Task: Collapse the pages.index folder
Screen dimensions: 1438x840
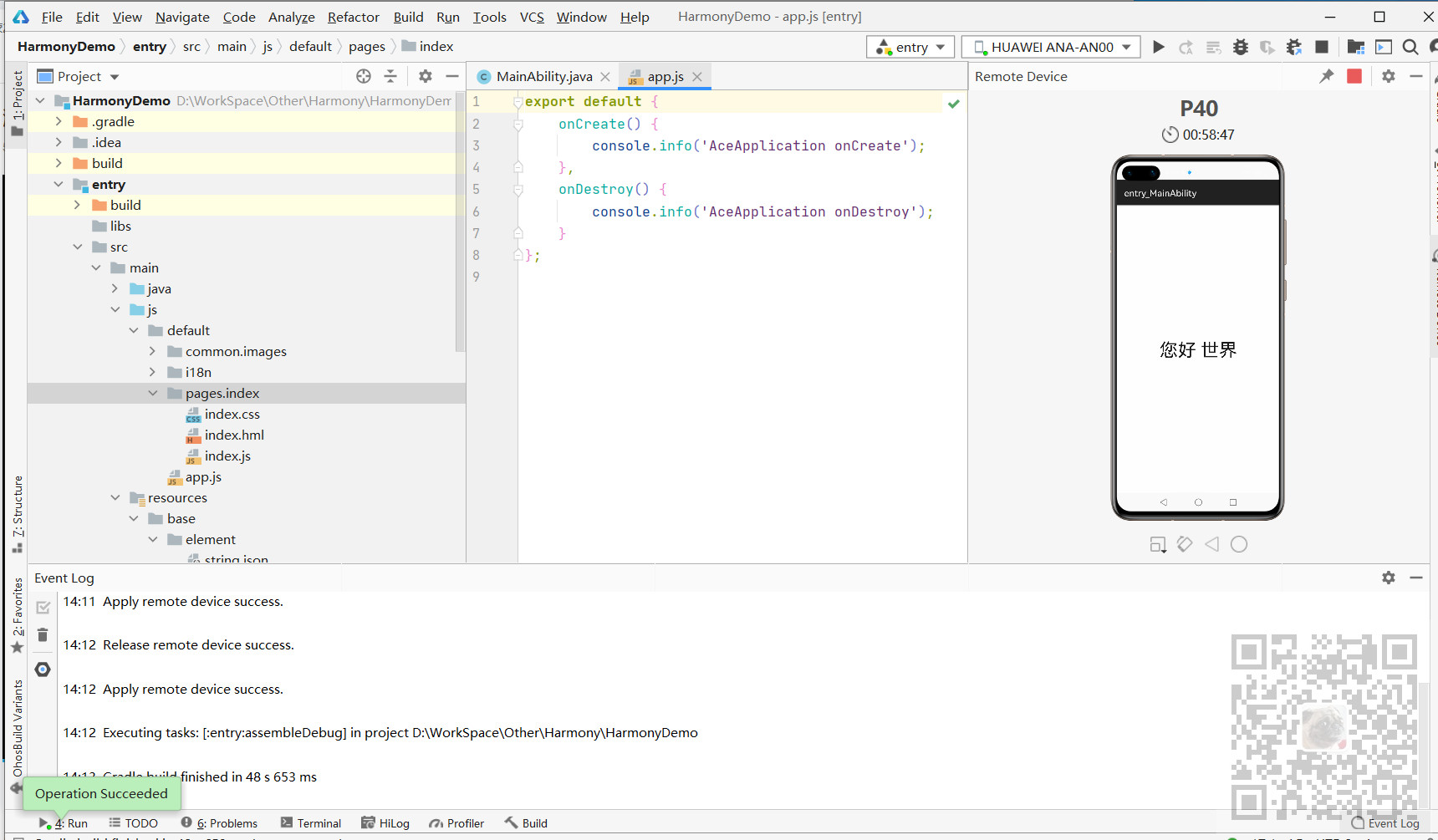Action: click(152, 393)
